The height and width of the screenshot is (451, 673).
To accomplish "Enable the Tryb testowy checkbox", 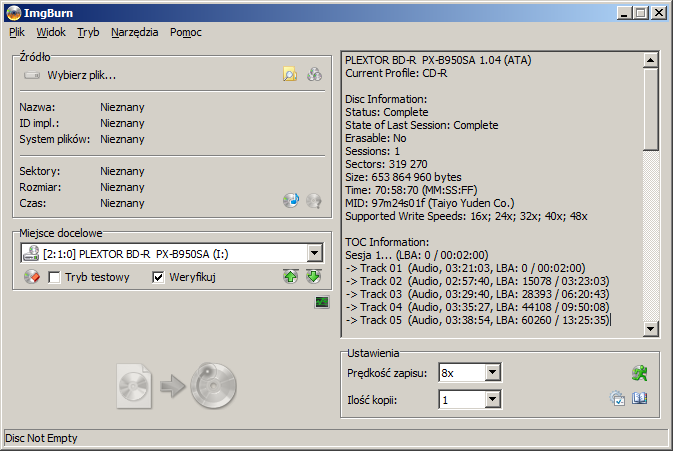I will click(x=55, y=278).
